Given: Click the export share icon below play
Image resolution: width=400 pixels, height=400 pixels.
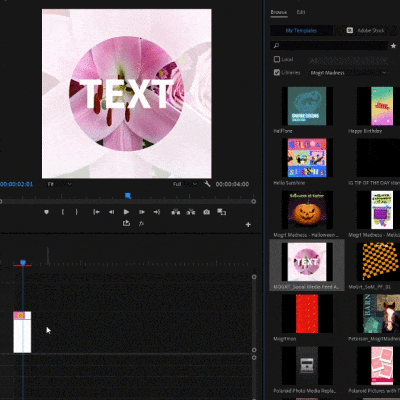Looking at the screenshot, I should (126, 223).
